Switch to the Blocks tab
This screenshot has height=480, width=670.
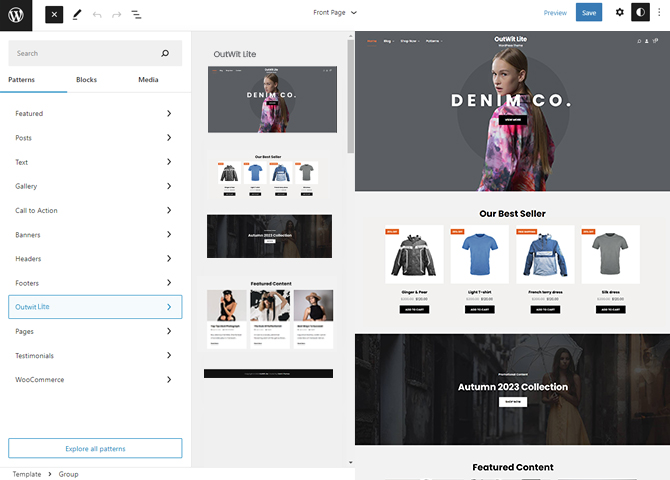point(86,80)
